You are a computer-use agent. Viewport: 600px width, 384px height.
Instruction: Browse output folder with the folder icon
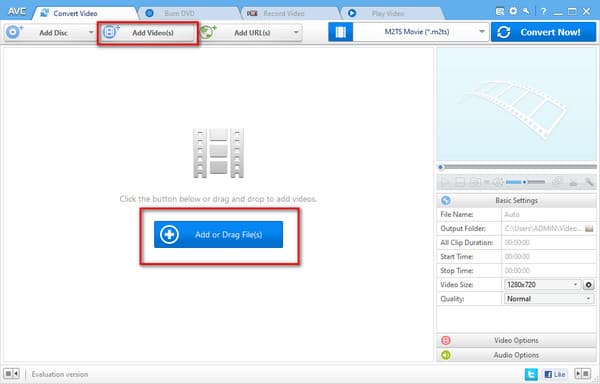589,229
